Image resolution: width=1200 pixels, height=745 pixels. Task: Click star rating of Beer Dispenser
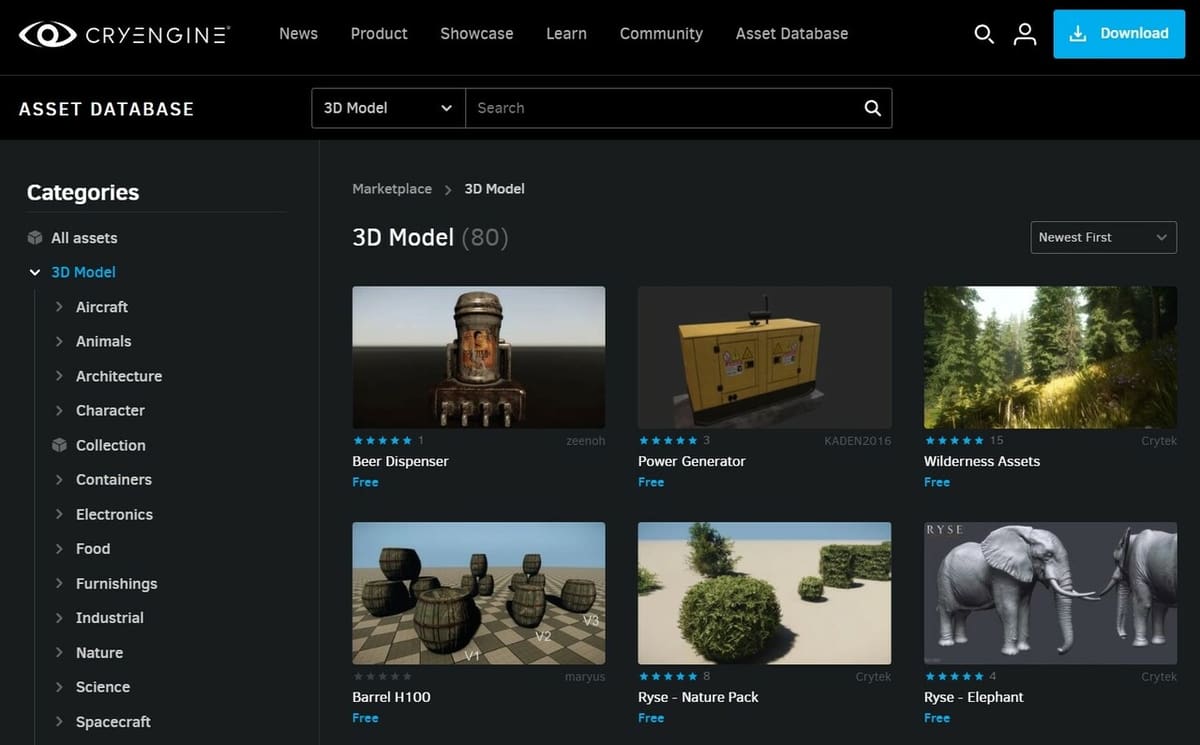pyautogui.click(x=382, y=441)
